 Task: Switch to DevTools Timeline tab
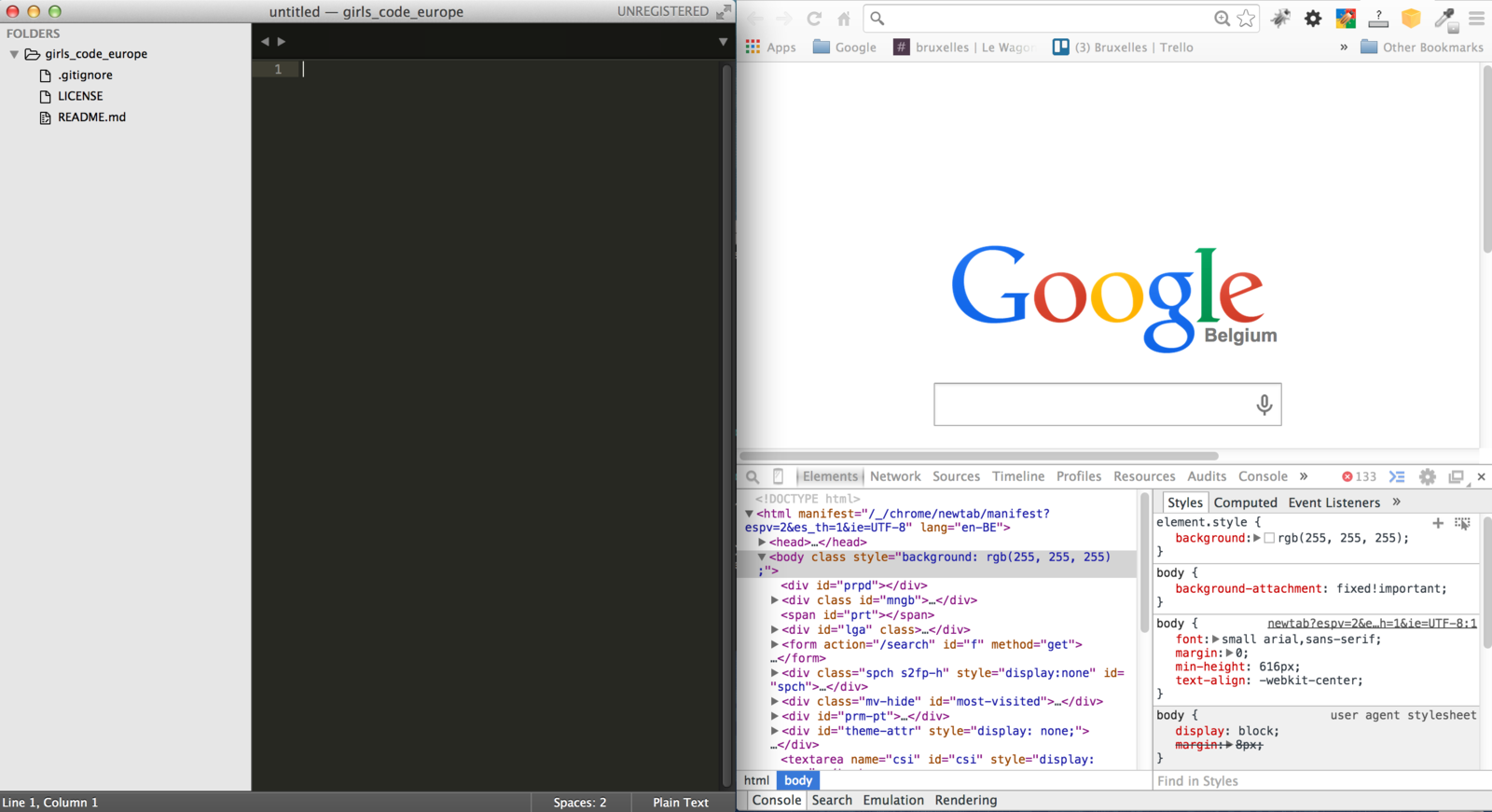[1018, 476]
